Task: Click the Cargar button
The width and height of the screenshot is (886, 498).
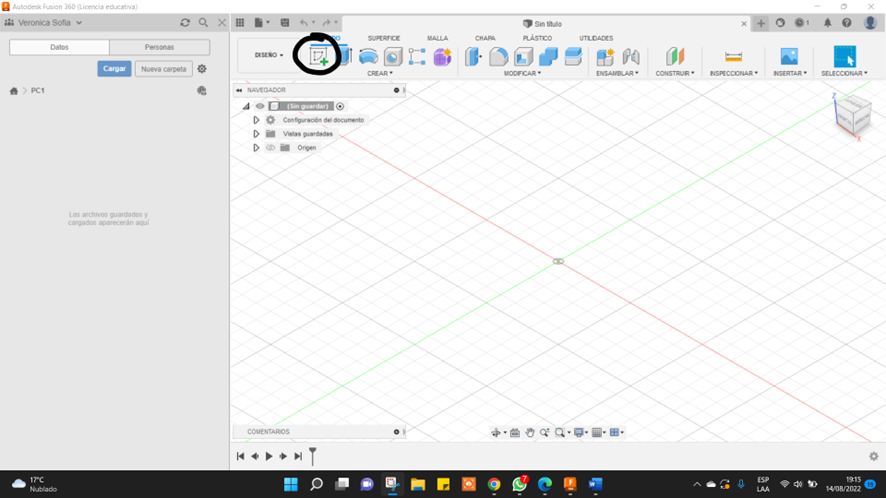Action: point(114,69)
